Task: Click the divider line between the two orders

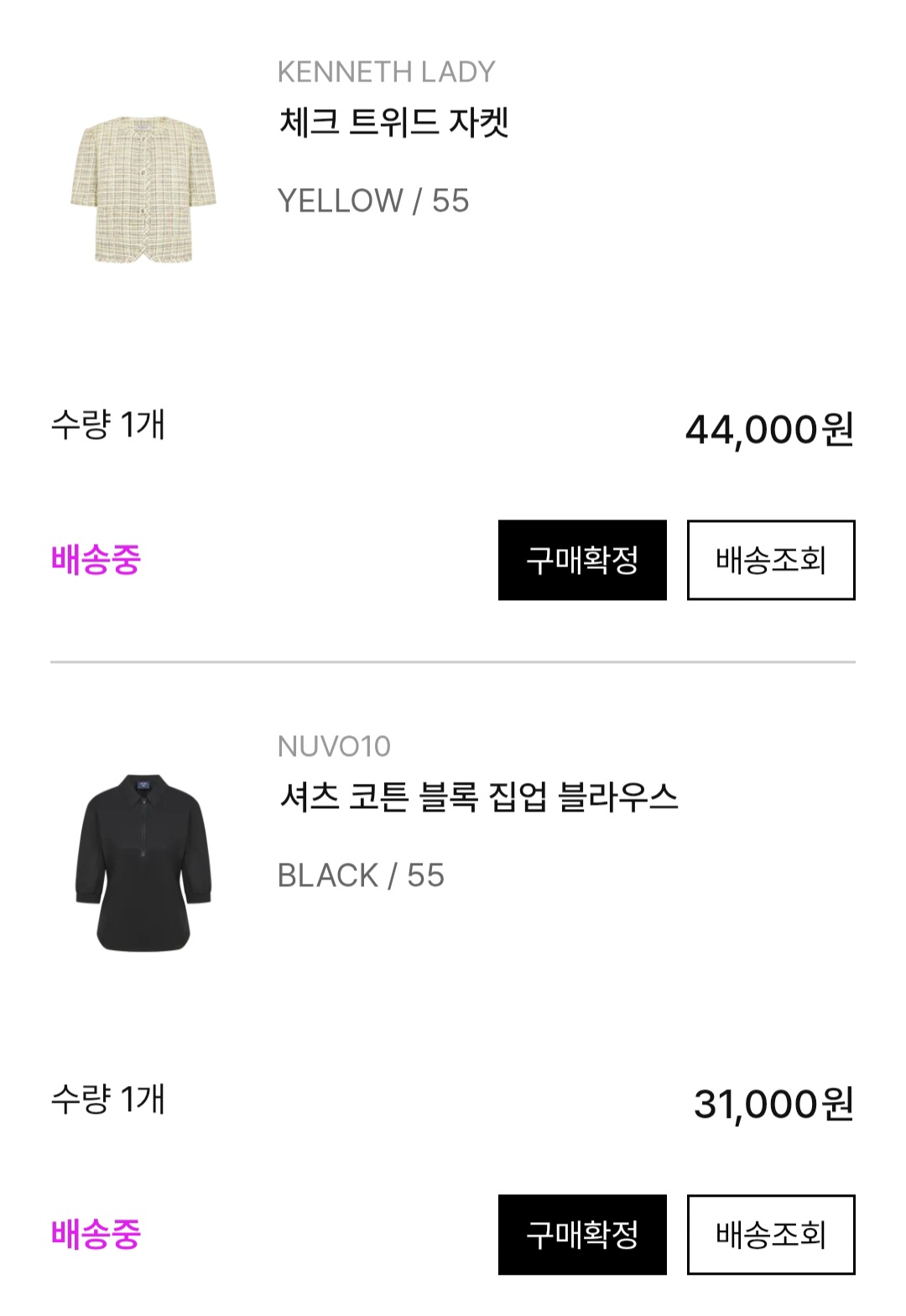Action: pyautogui.click(x=453, y=662)
